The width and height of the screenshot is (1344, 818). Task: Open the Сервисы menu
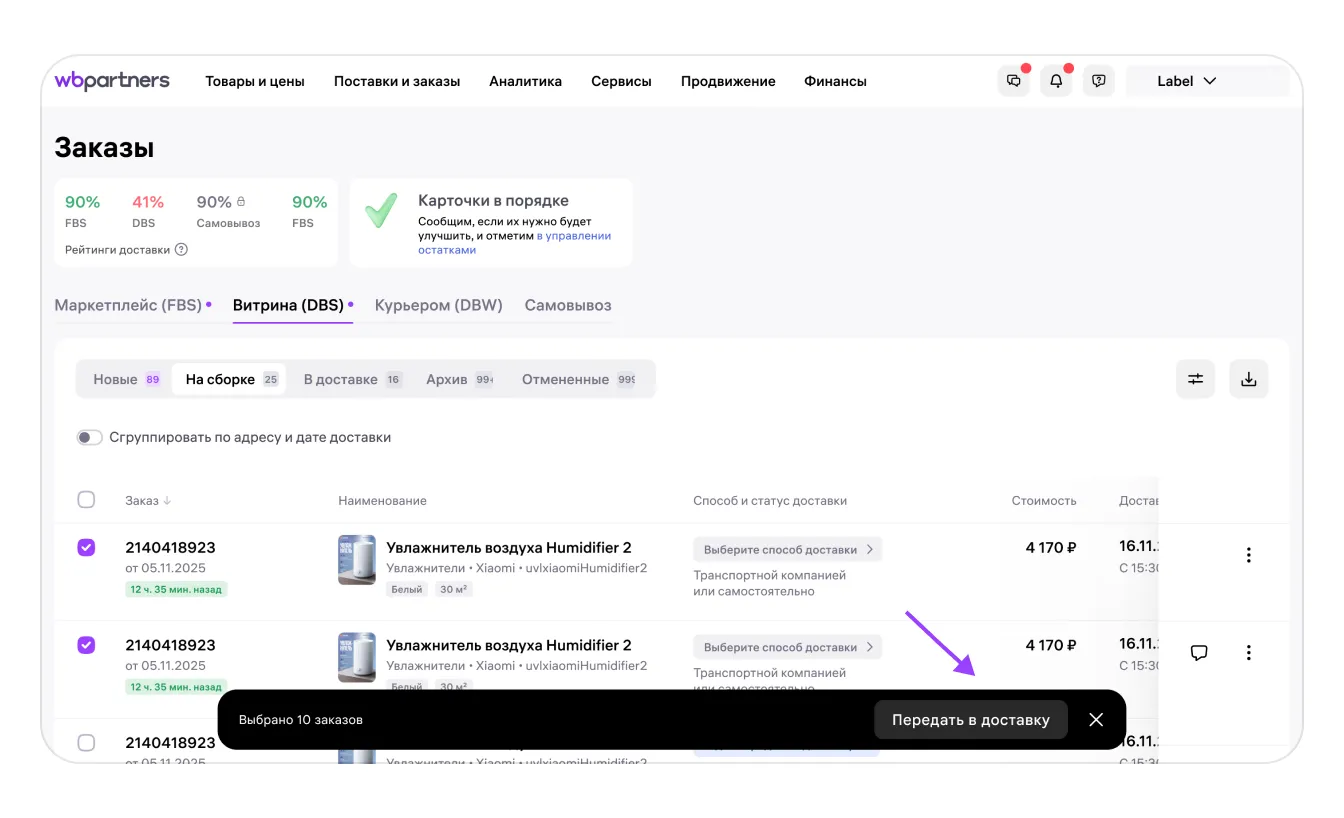[x=621, y=81]
